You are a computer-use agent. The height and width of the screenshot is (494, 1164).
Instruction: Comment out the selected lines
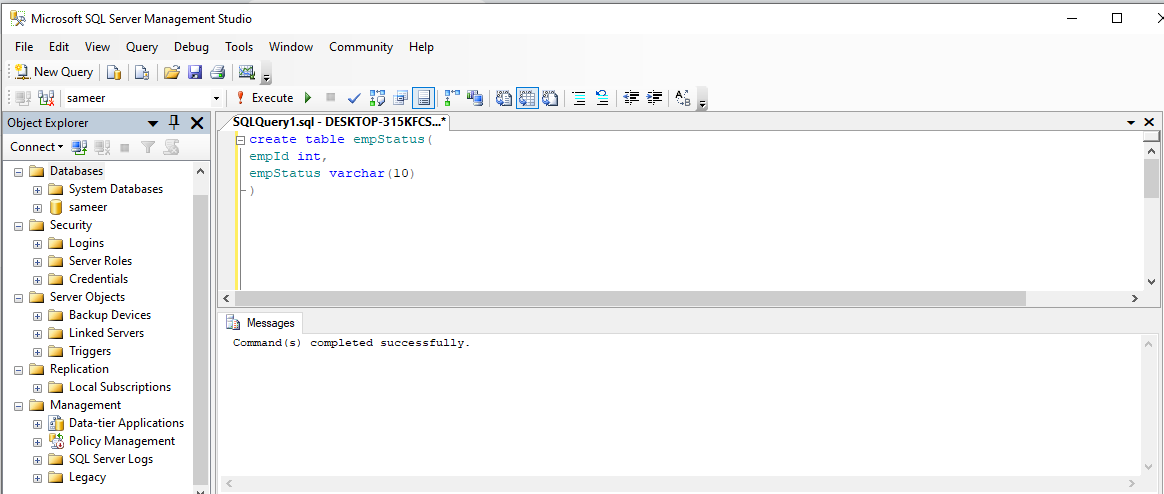tap(579, 97)
